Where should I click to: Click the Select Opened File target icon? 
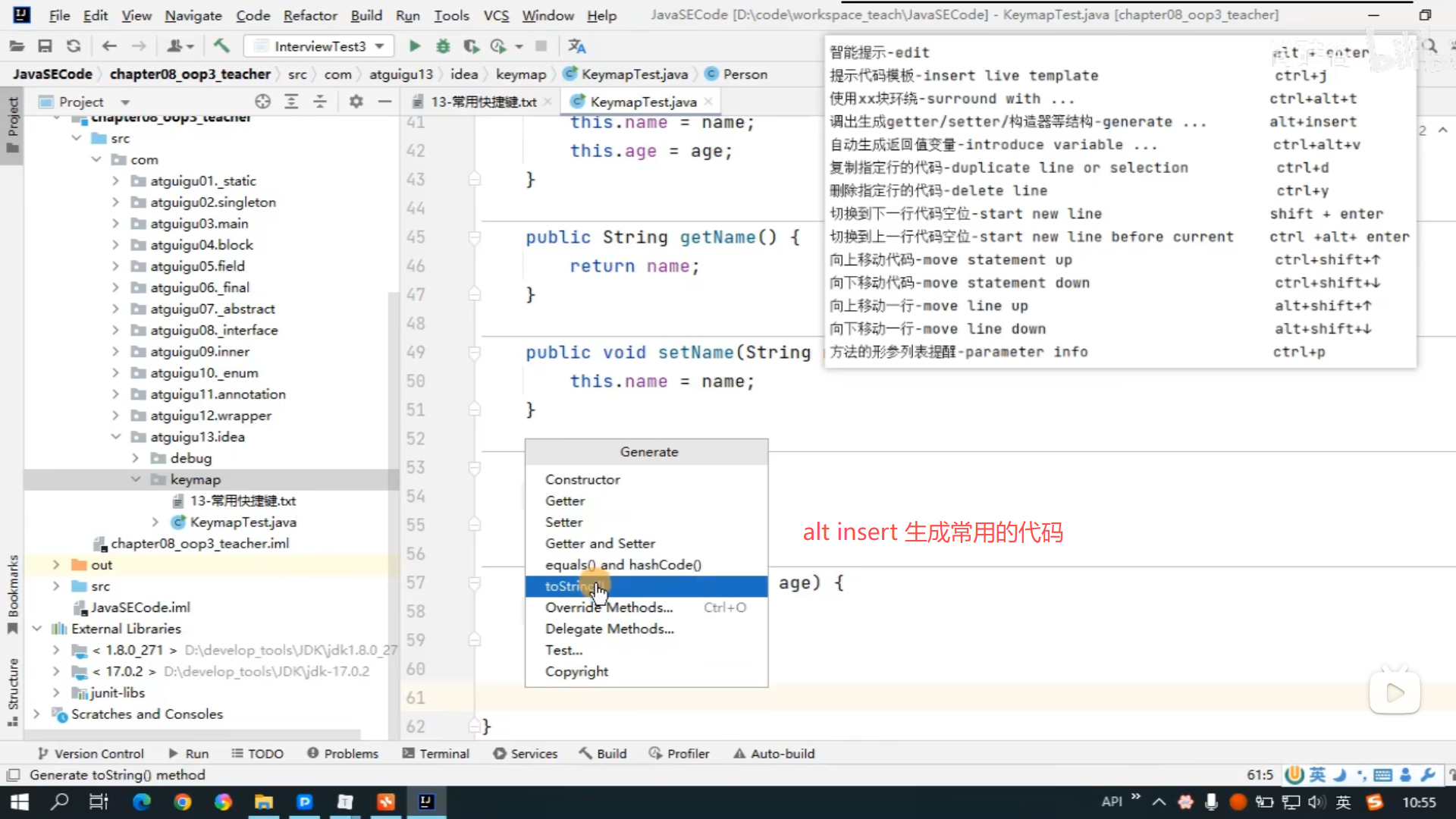[x=262, y=102]
